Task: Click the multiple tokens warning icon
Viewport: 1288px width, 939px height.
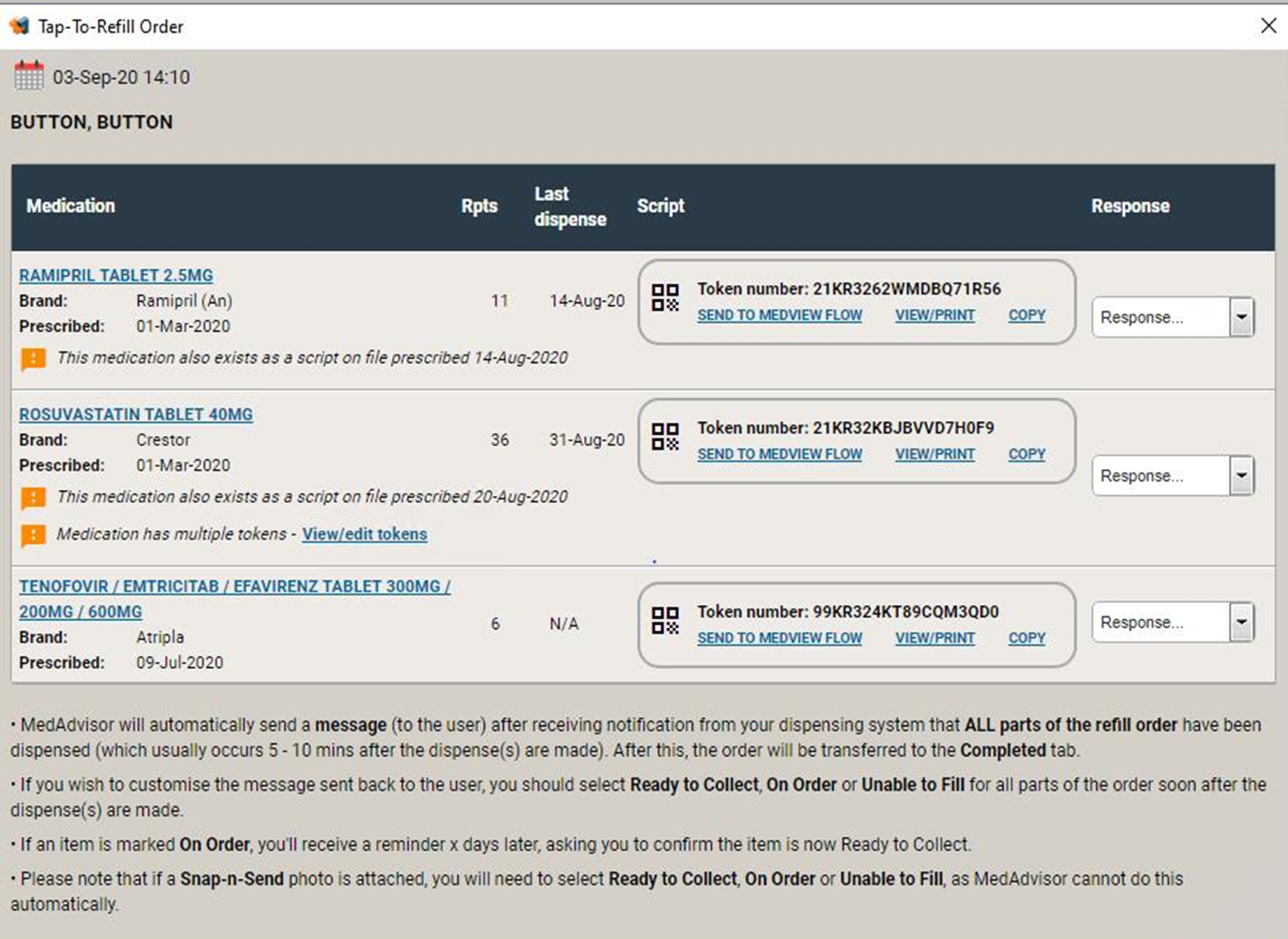Action: (33, 535)
